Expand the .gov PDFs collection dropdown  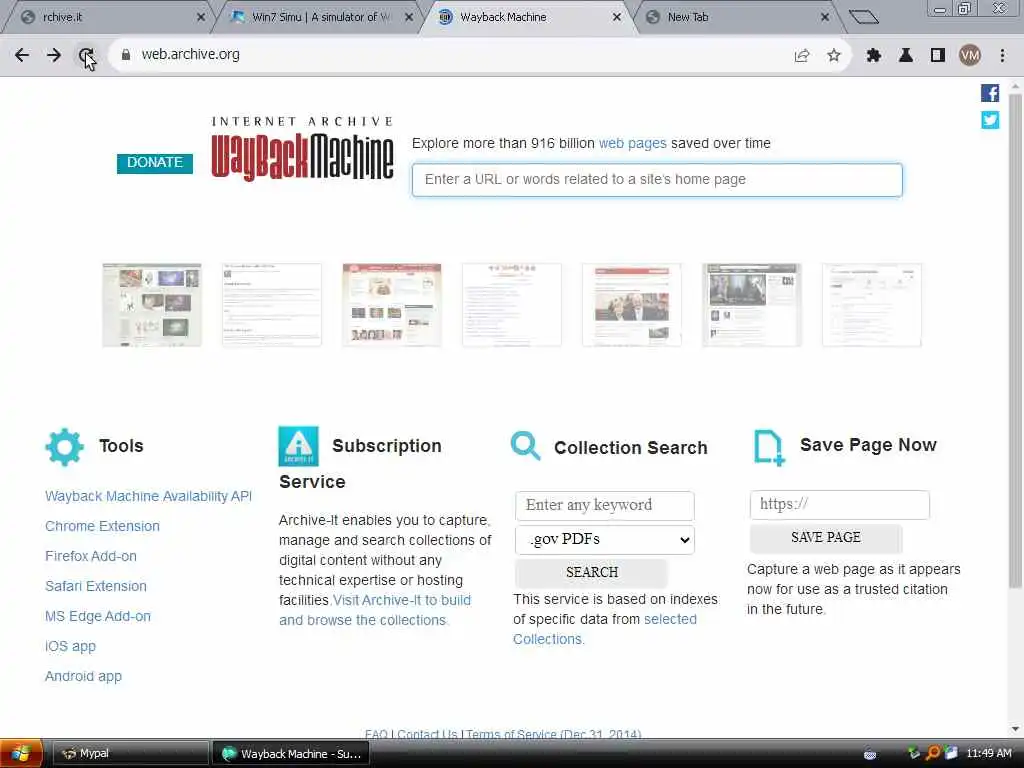tap(605, 540)
